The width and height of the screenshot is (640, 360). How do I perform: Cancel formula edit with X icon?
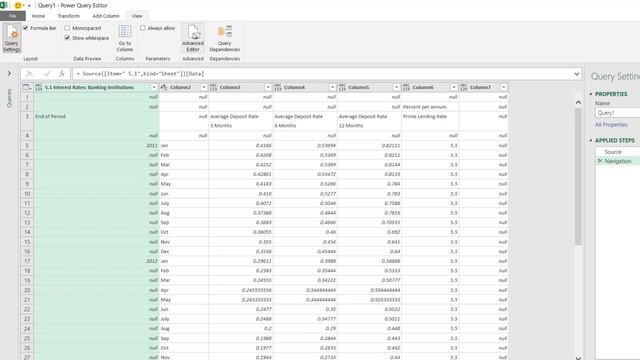[29, 73]
